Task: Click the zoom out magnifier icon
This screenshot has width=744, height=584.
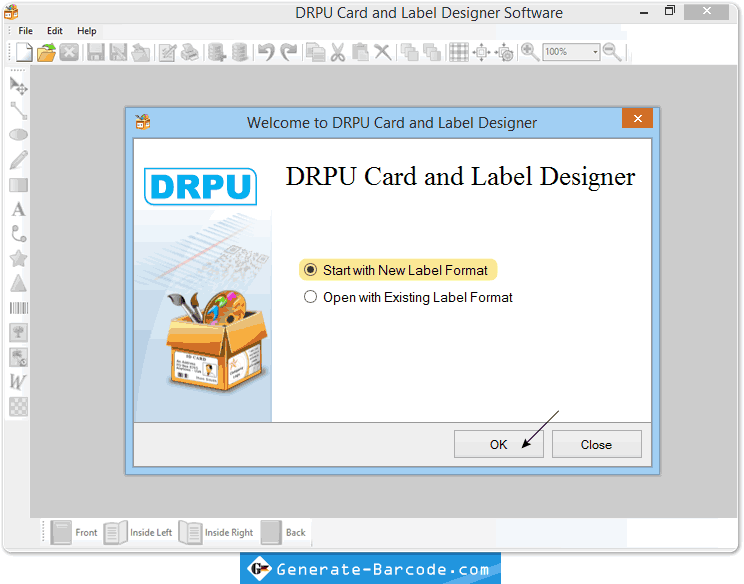Action: pyautogui.click(x=613, y=52)
